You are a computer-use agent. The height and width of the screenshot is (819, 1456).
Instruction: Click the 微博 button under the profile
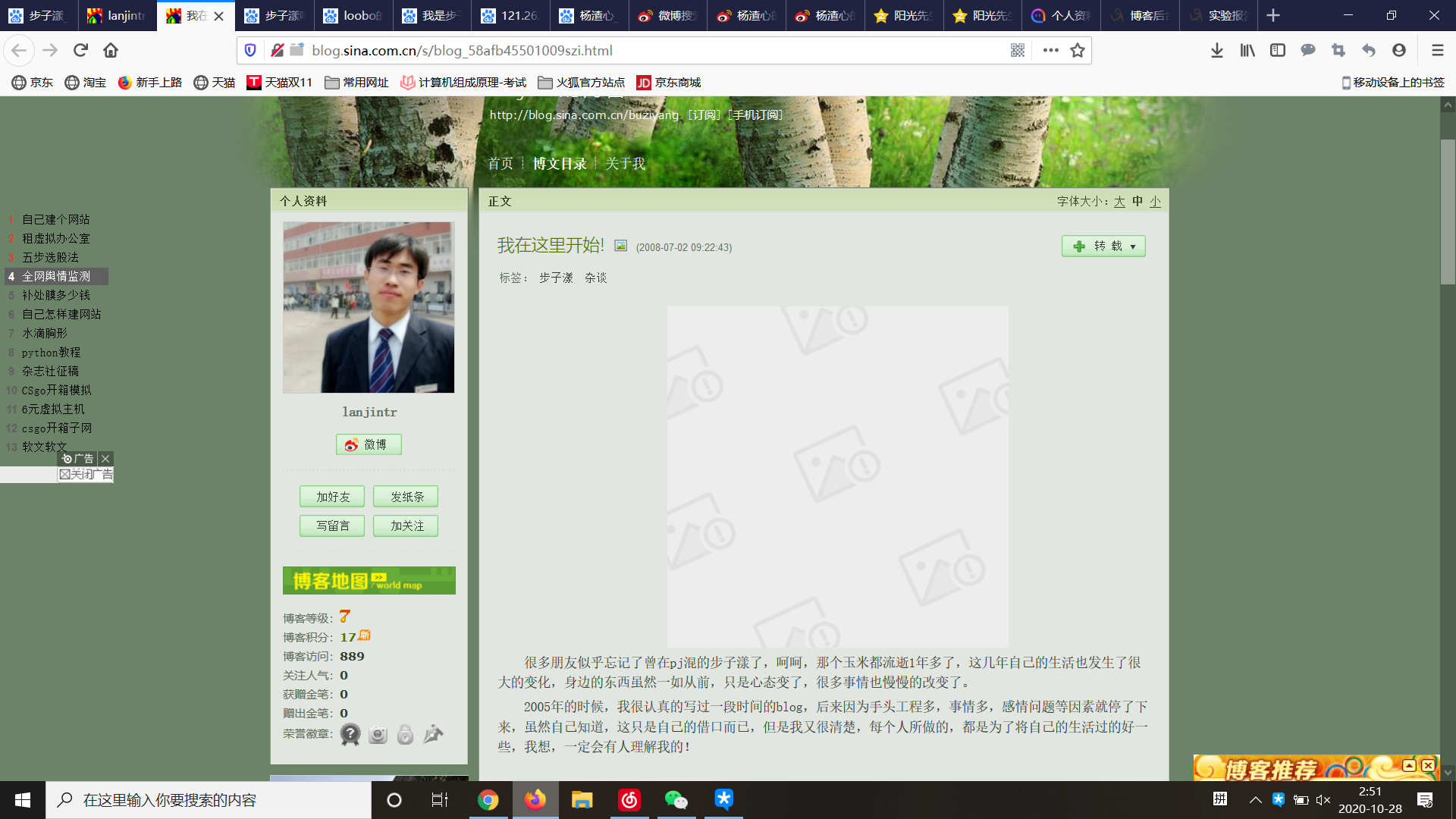pos(369,444)
